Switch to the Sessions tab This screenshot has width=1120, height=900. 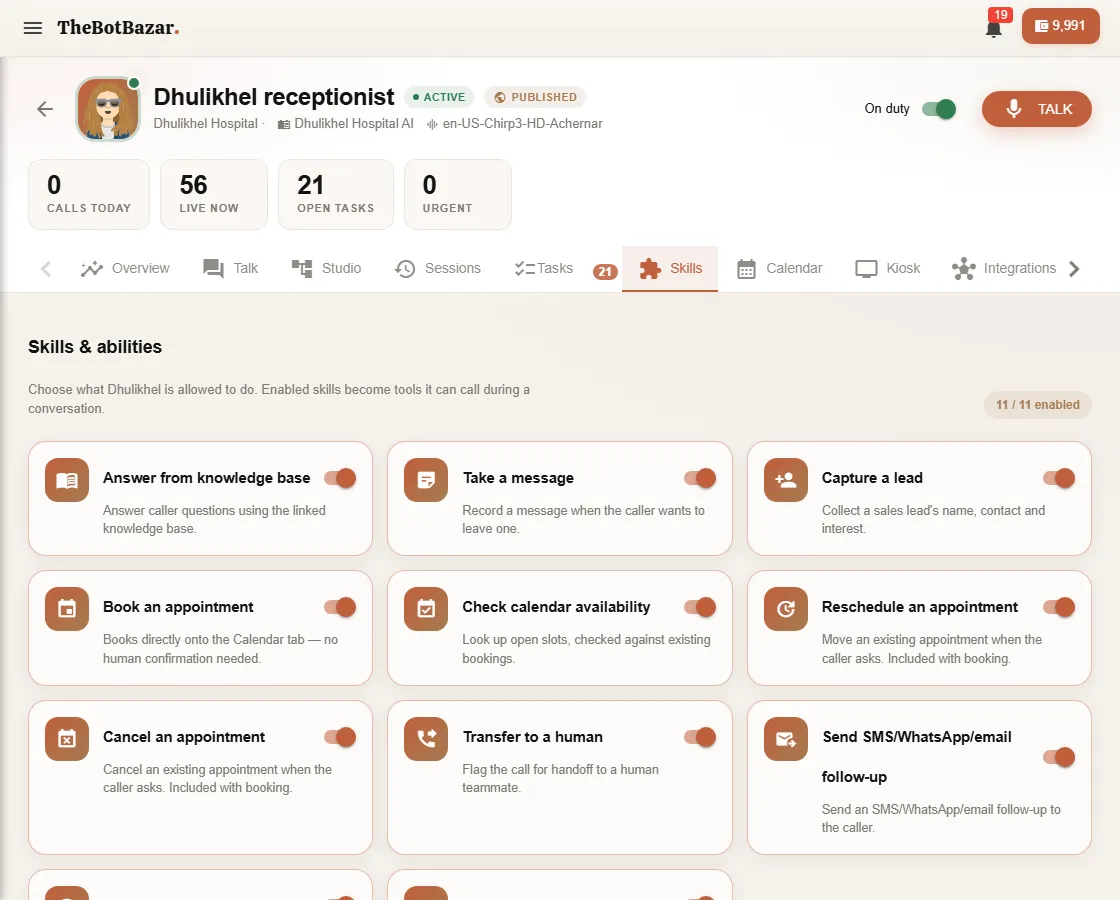click(x=438, y=269)
